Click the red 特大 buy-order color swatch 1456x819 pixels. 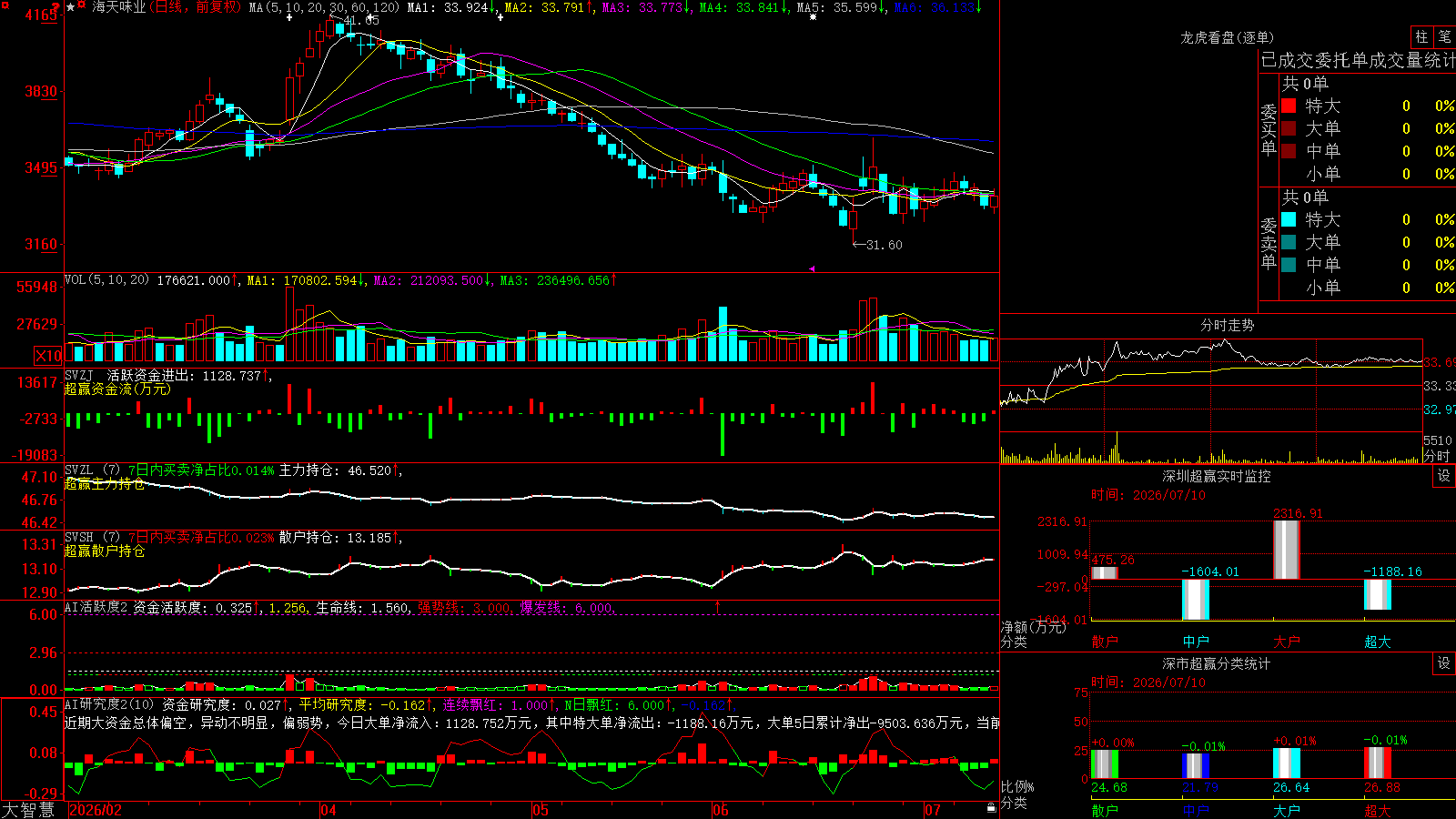tap(1289, 106)
